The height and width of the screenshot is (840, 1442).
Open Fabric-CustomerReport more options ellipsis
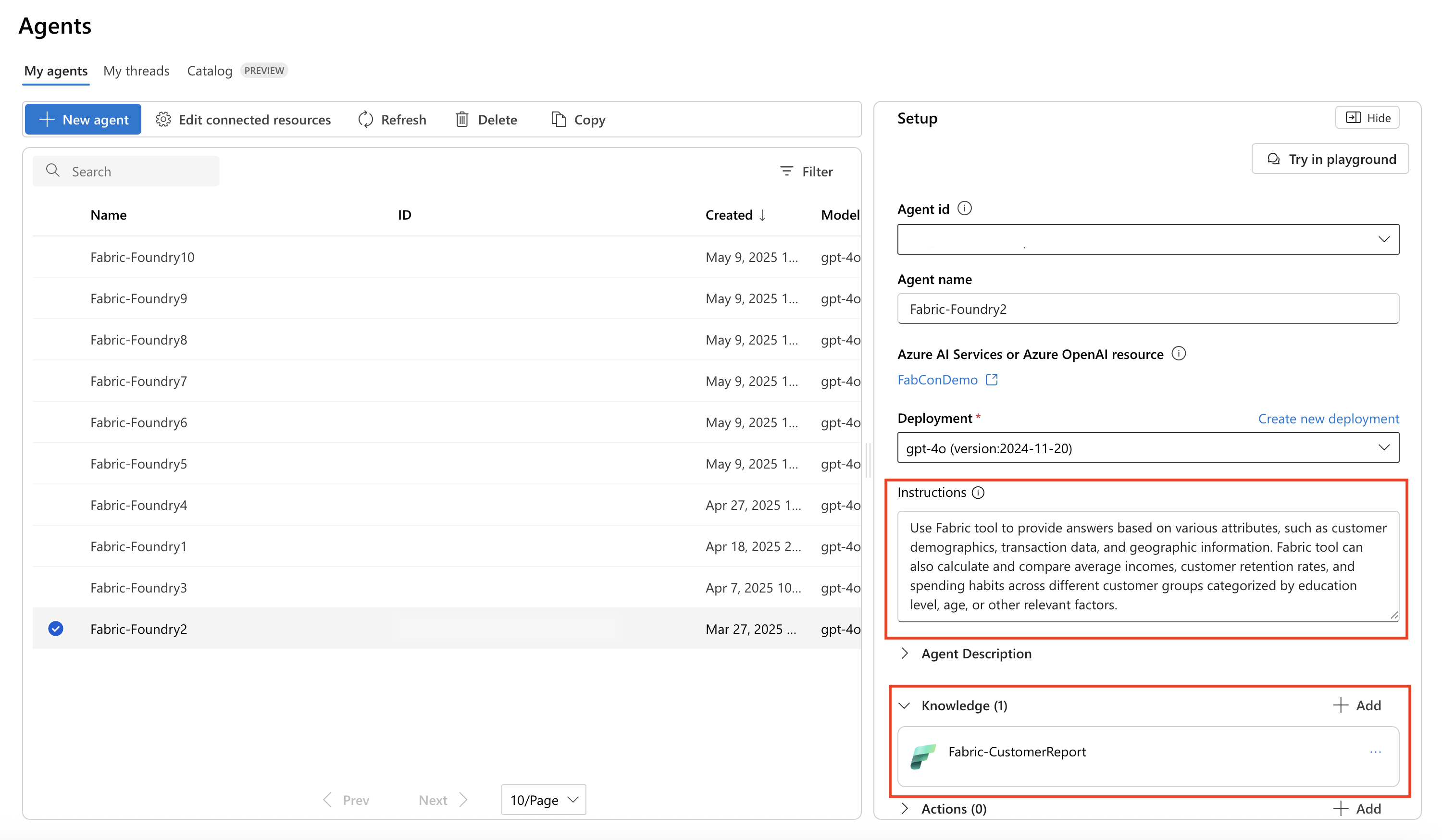pyautogui.click(x=1375, y=752)
